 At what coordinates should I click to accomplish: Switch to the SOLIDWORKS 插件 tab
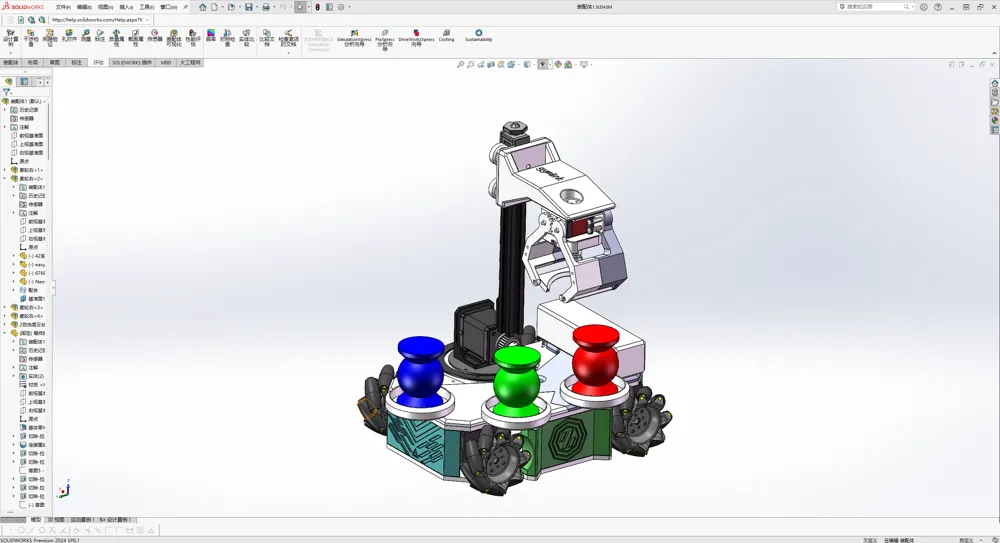132,63
